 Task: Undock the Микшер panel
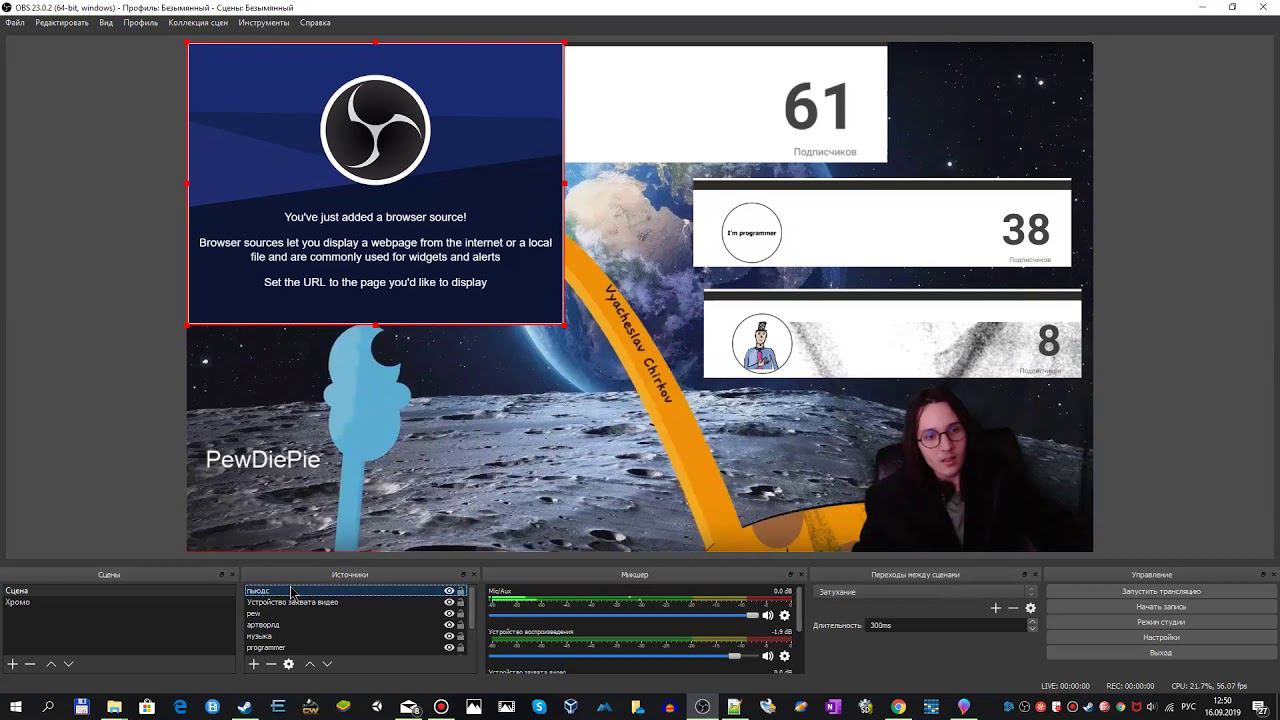pyautogui.click(x=789, y=575)
